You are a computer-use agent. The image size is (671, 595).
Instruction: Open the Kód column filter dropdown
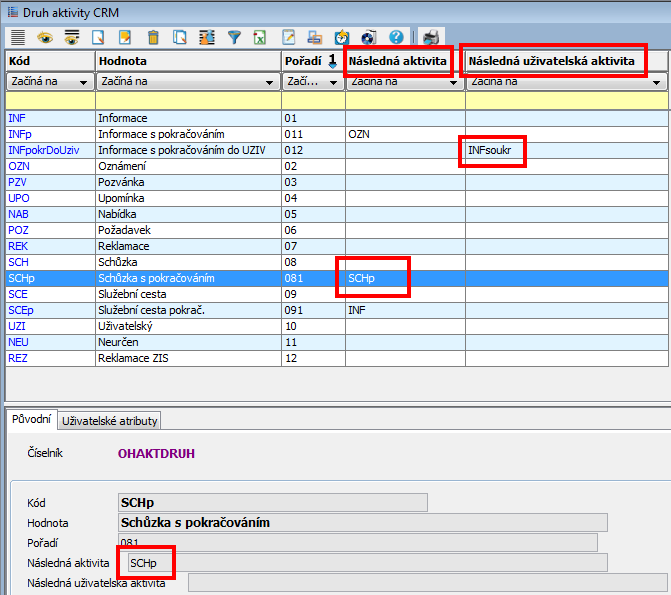pos(86,82)
